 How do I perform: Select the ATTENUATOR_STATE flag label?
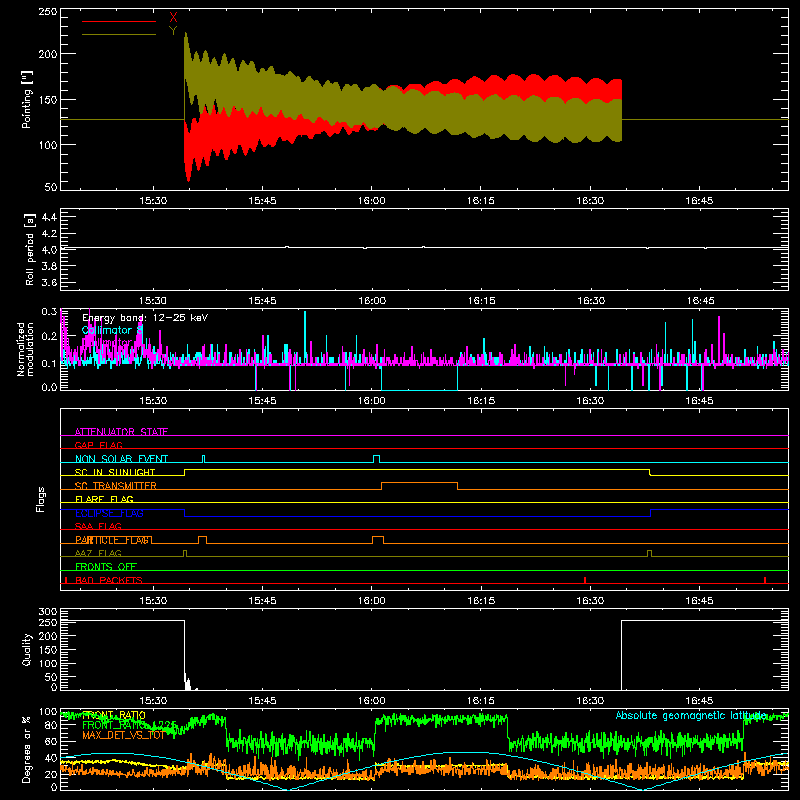coord(121,432)
